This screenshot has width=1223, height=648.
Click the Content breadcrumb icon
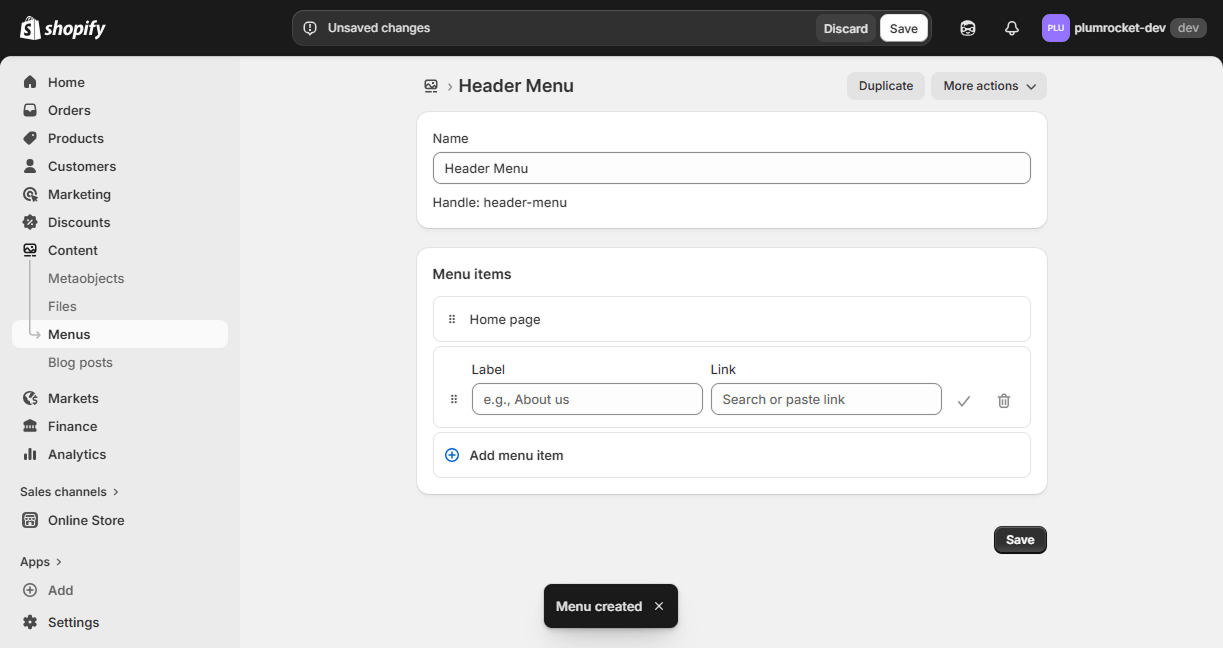(430, 86)
